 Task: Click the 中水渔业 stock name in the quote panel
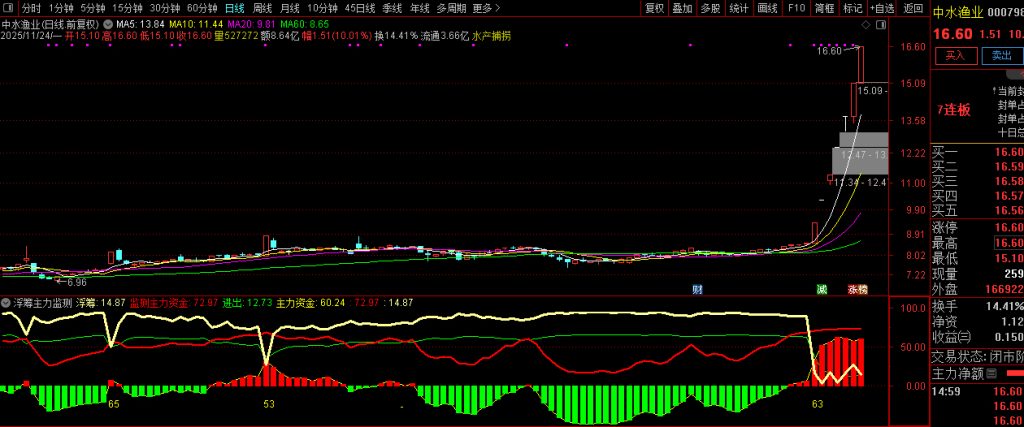pos(957,12)
